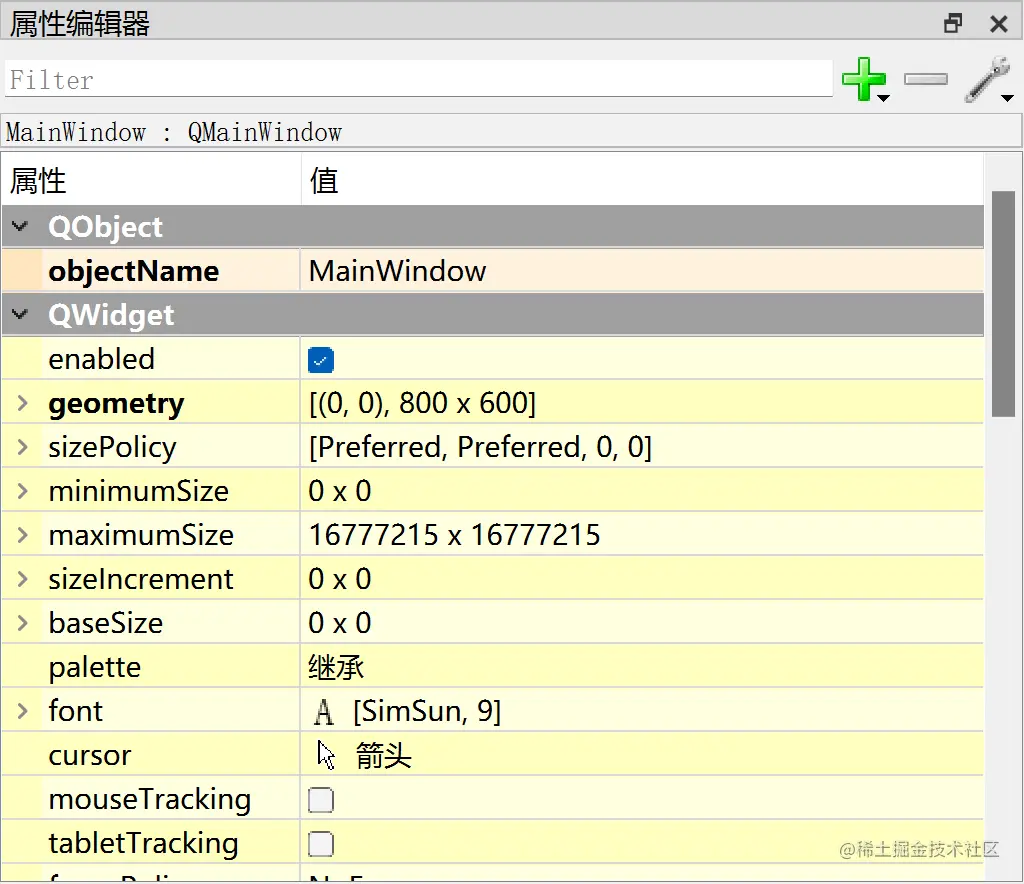
Task: Click the vertical scrollbar thumb
Action: click(1003, 304)
